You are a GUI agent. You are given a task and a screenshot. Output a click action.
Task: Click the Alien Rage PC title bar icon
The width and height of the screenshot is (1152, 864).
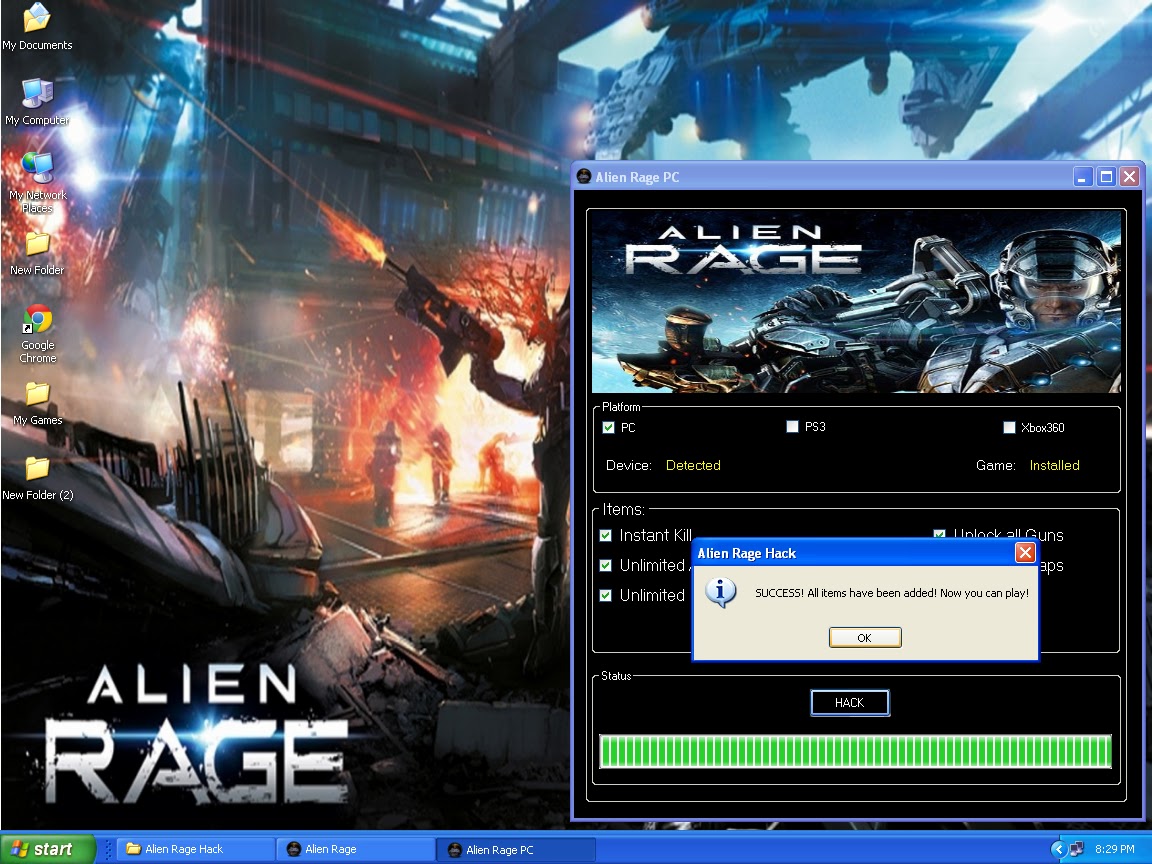(584, 177)
